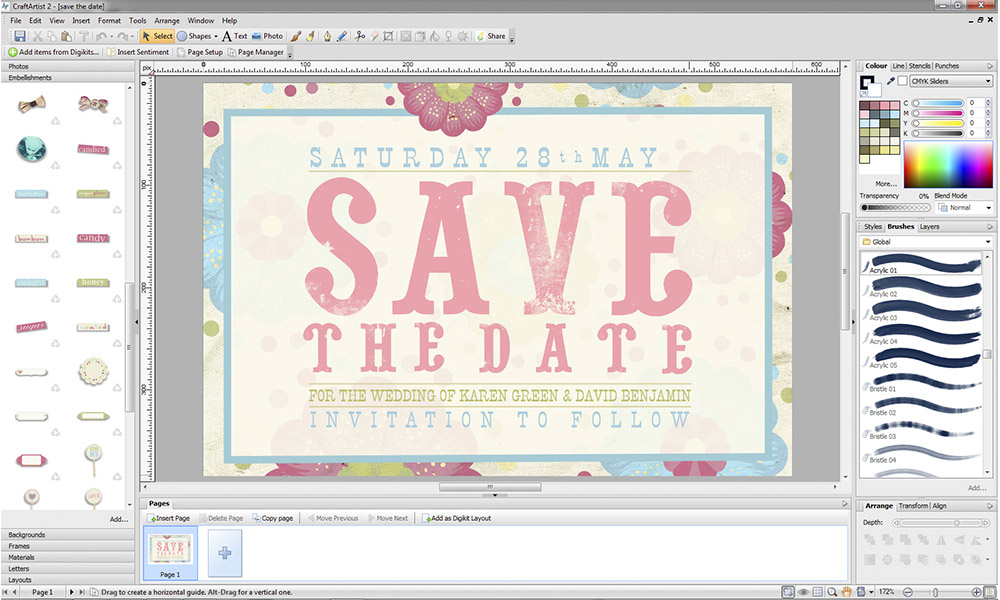Image resolution: width=1000 pixels, height=600 pixels.
Task: Open the Arrange menu
Action: 166,20
